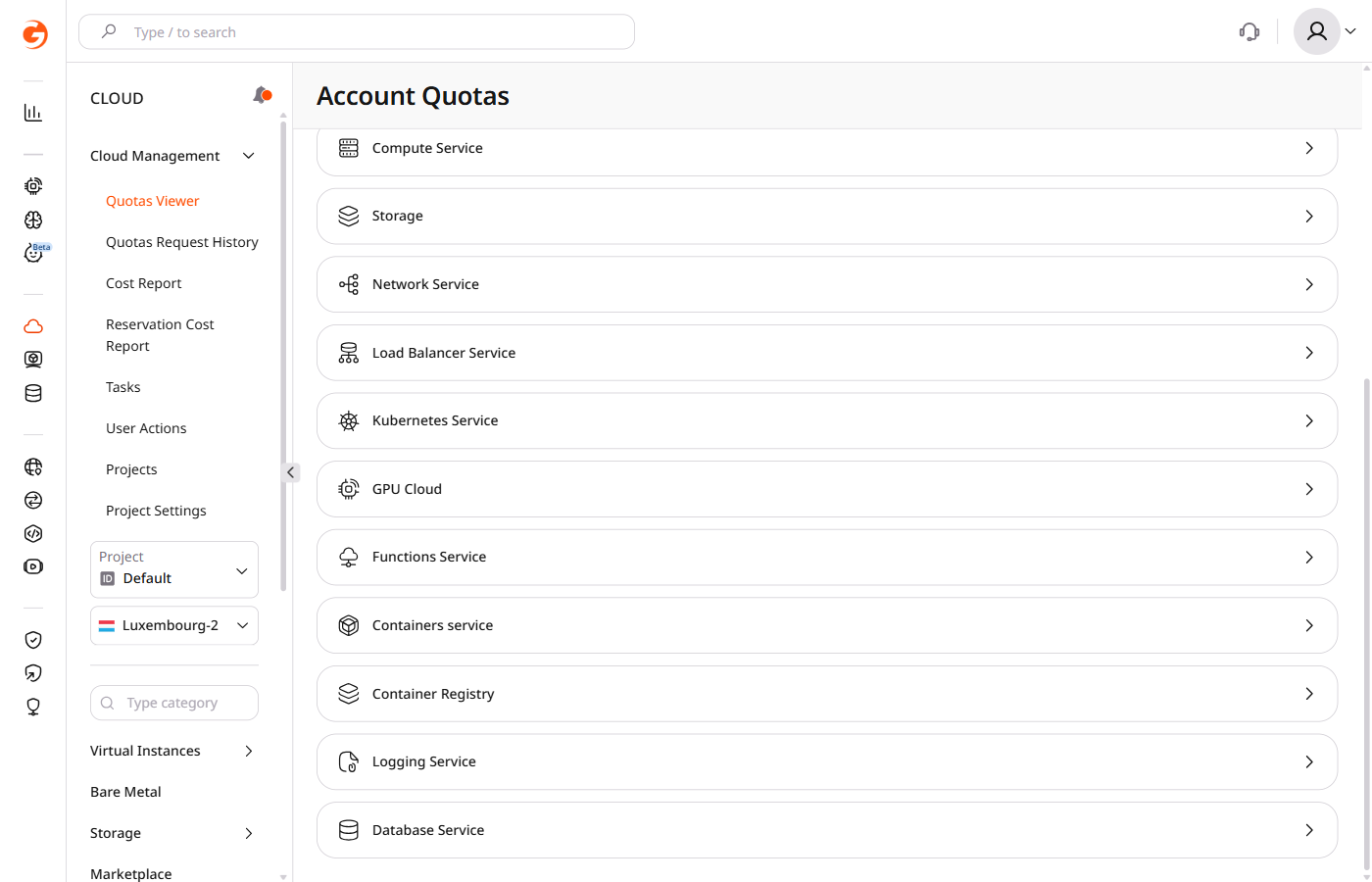Screen dimensions: 1372x882
Task: Expand the Compute Service quota row chevron
Action: 1309,148
